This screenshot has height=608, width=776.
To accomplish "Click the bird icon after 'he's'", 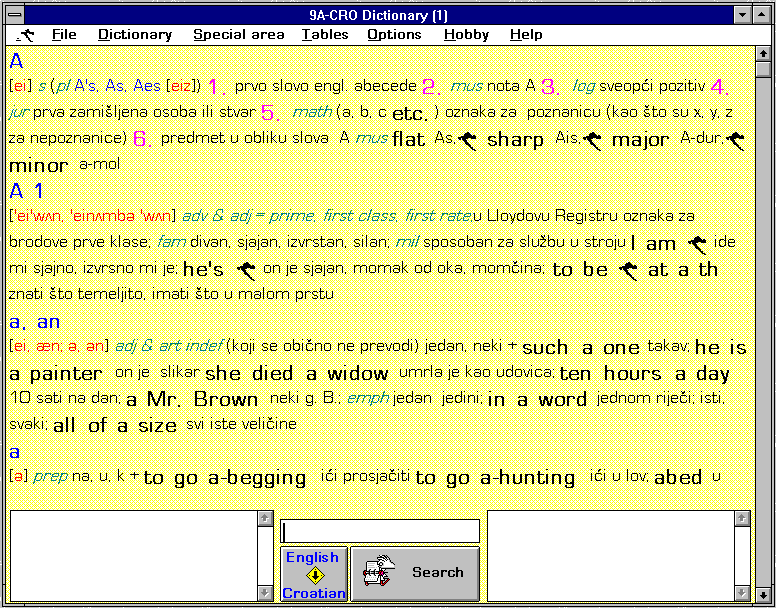I will click(x=245, y=269).
